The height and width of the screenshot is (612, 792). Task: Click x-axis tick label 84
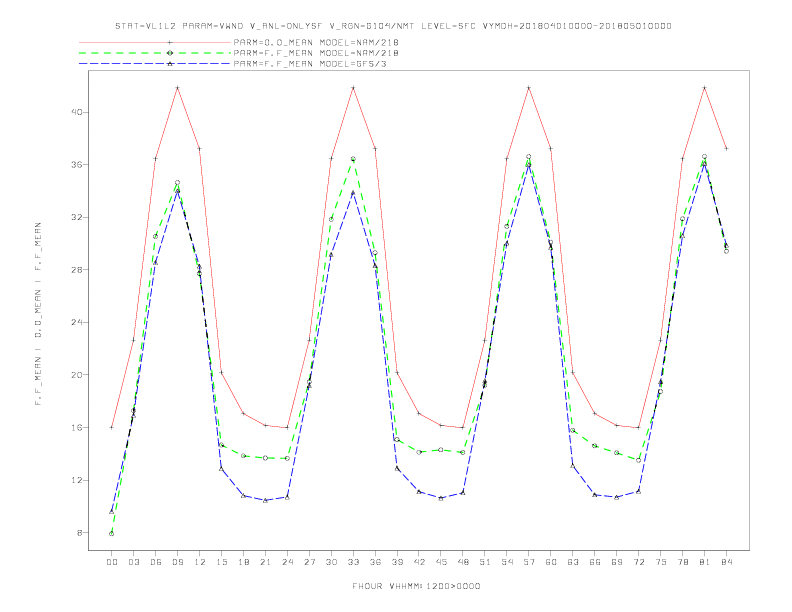click(x=726, y=562)
